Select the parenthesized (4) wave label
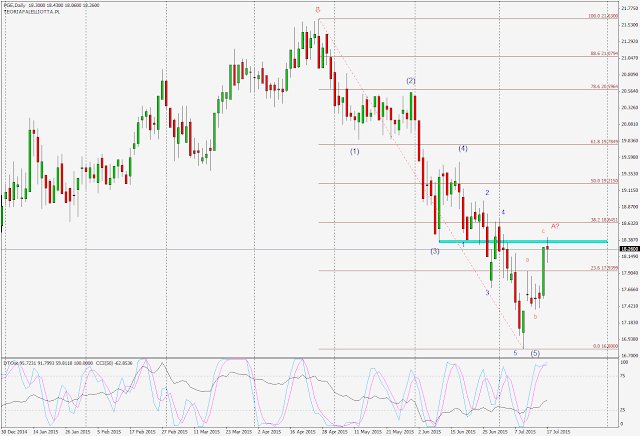Image resolution: width=640 pixels, height=436 pixels. click(462, 149)
